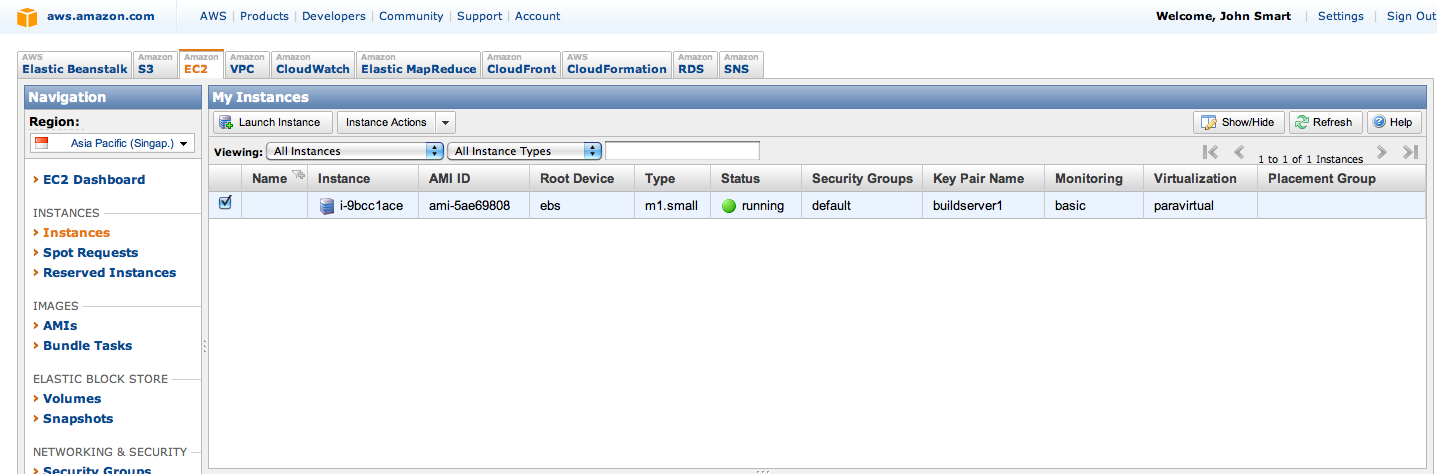This screenshot has height=474, width=1437.
Task: Switch to the SNS tab
Action: click(x=741, y=64)
